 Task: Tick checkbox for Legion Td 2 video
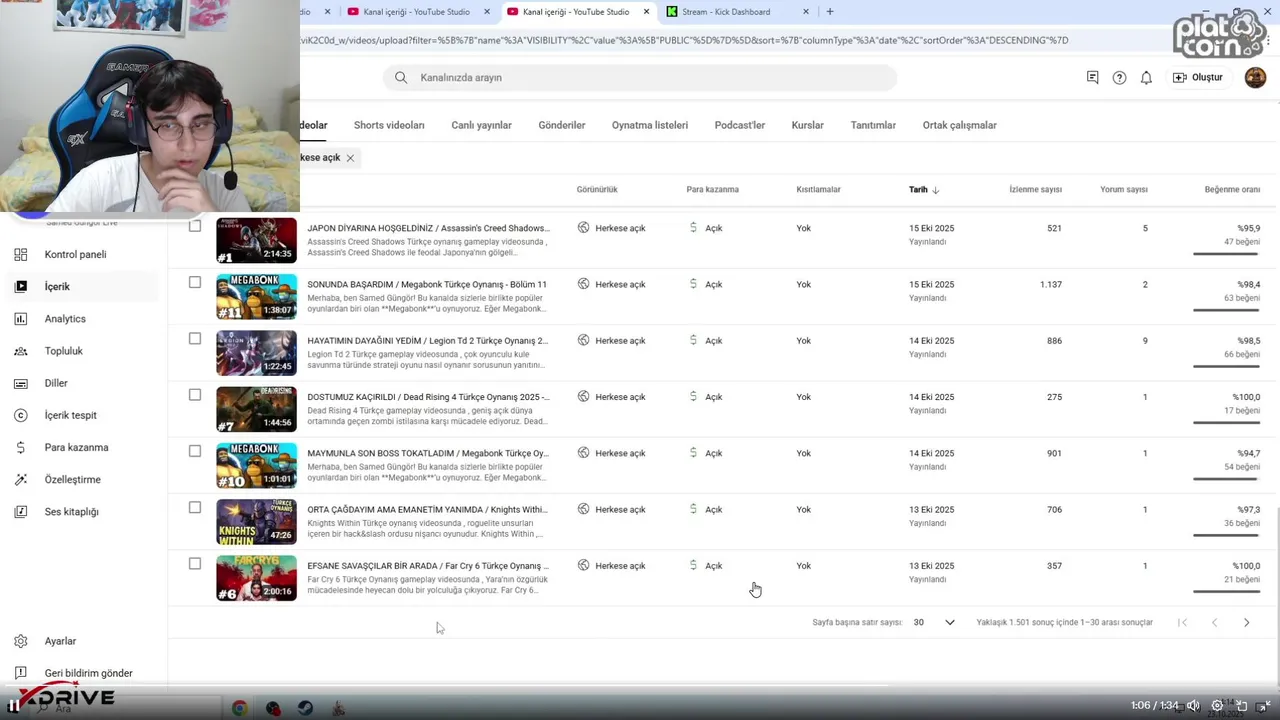[x=195, y=338]
